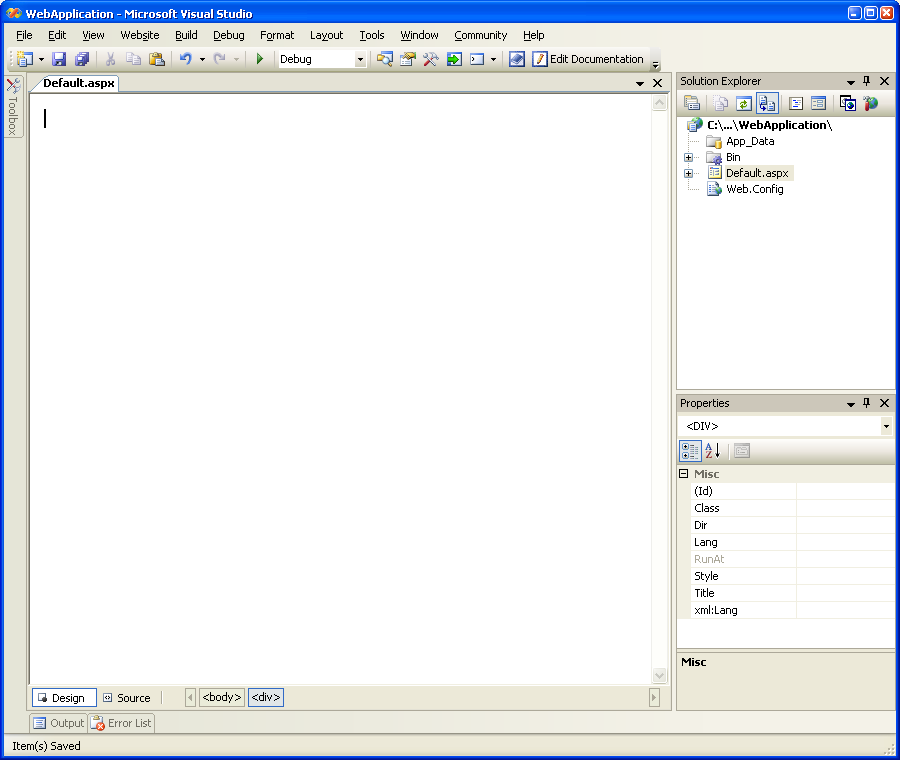Toggle Categorized view in Properties panel
Viewport: 900px width, 760px height.
tap(690, 451)
